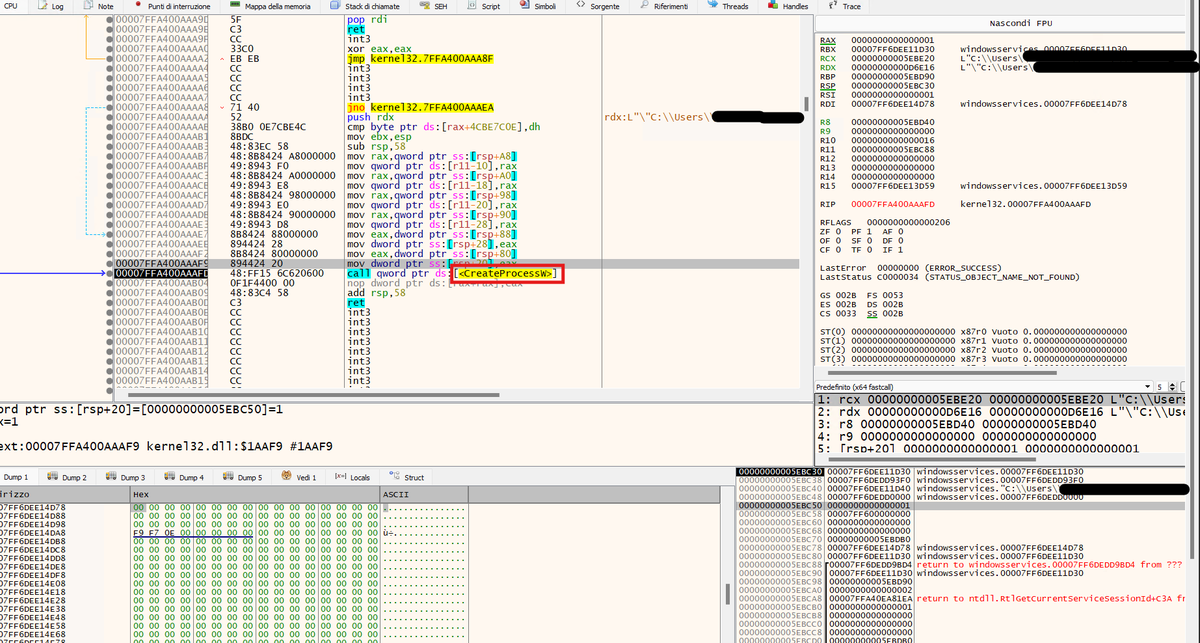This screenshot has width=1200, height=643.
Task: Open the Log tab
Action: (x=50, y=6)
